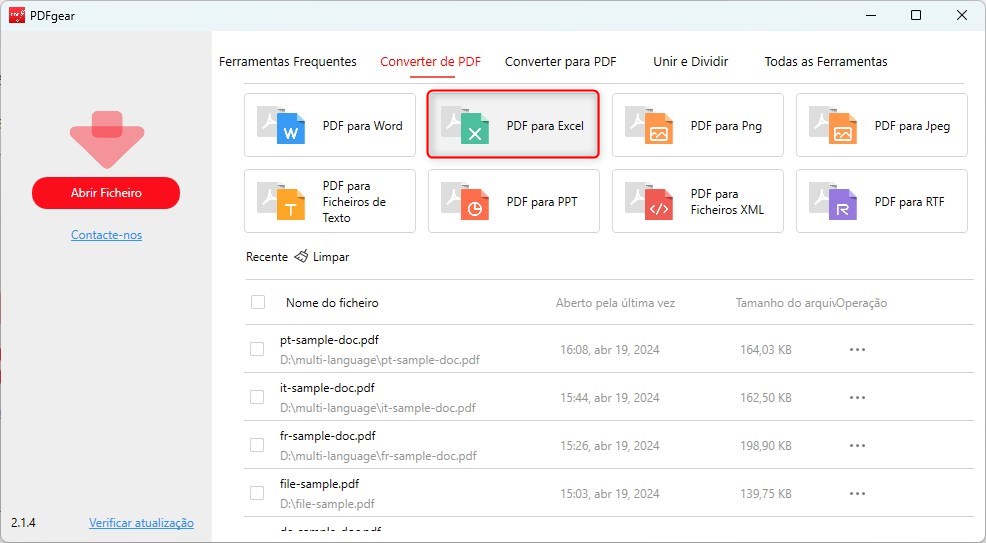Switch to Ferramentas Frequentes tab
The width and height of the screenshot is (986, 543).
[287, 62]
